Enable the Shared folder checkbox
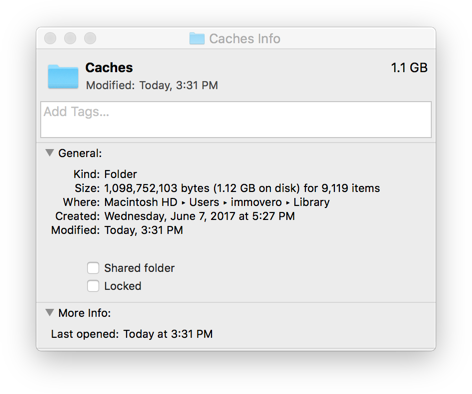 pyautogui.click(x=93, y=268)
